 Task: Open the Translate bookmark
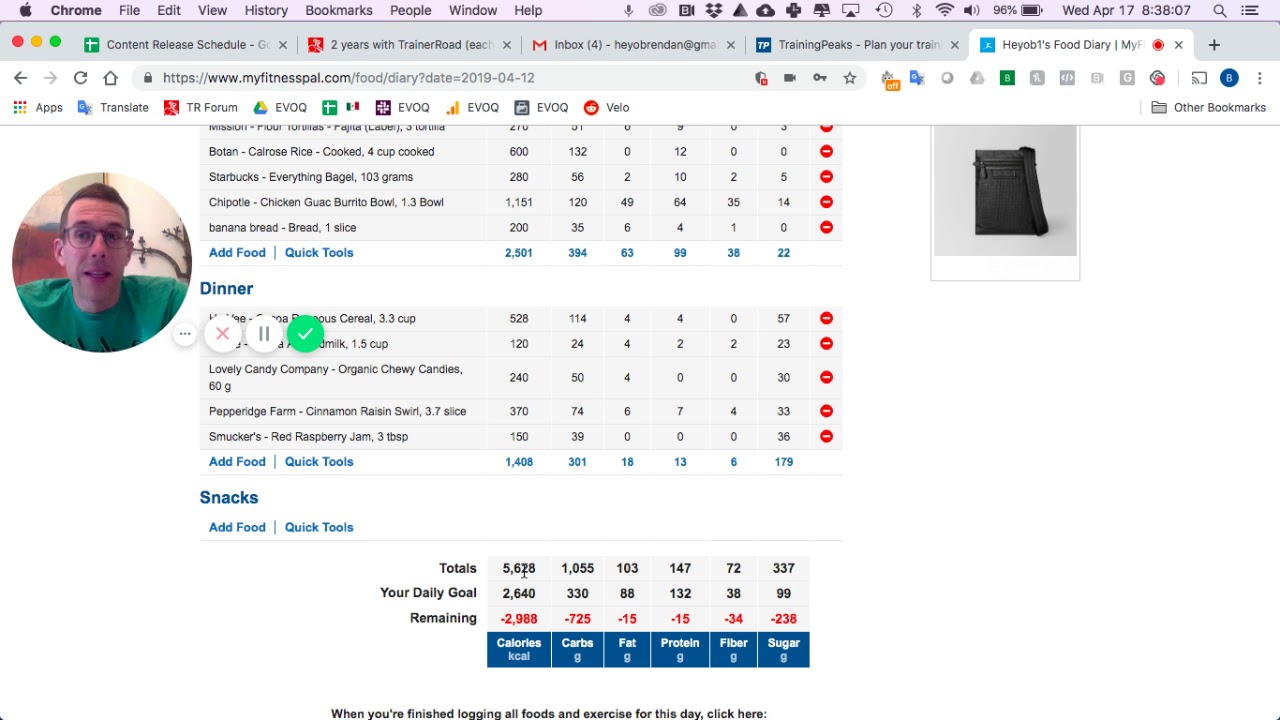113,108
